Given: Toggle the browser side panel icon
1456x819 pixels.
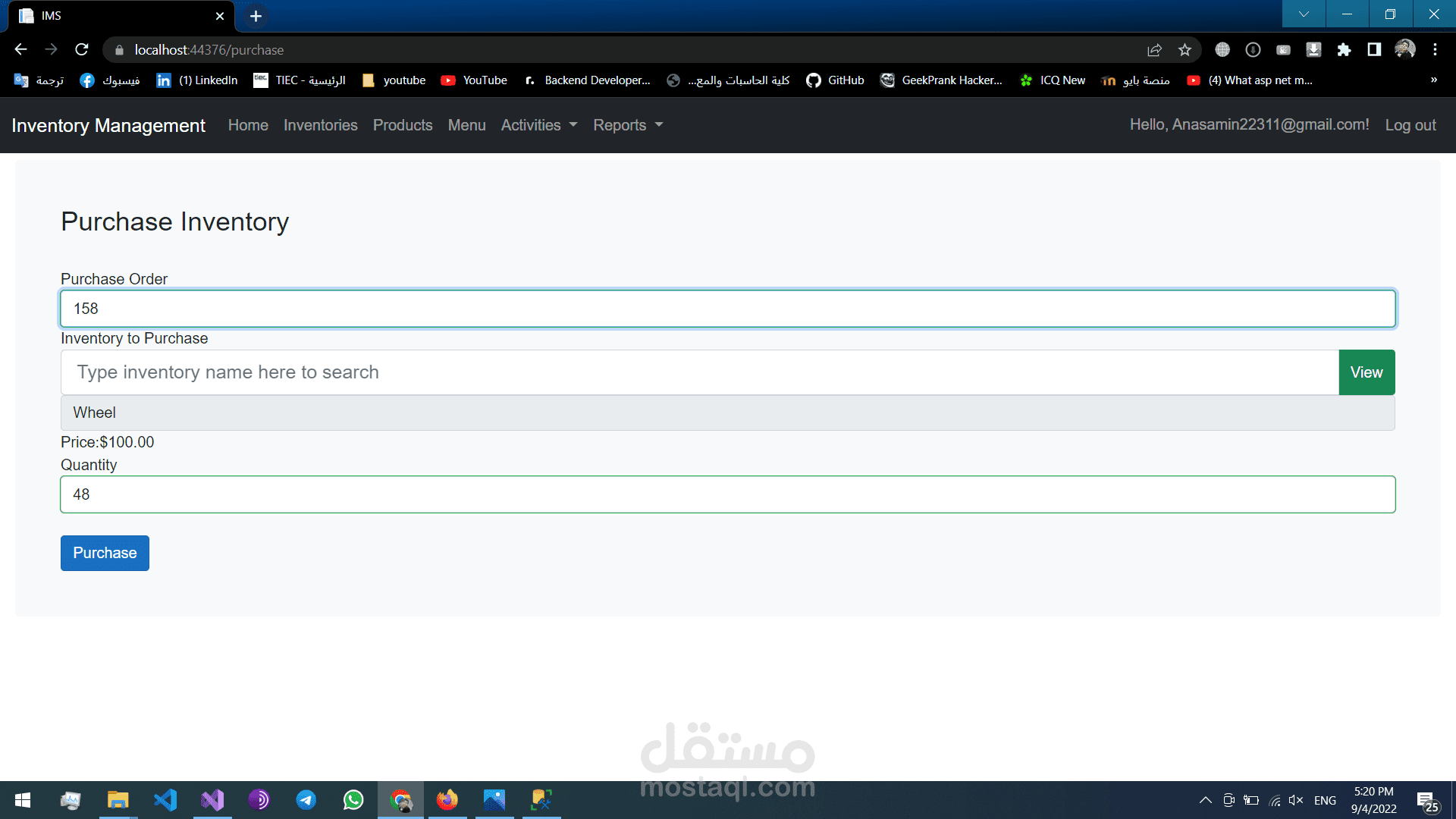Looking at the screenshot, I should pyautogui.click(x=1374, y=50).
